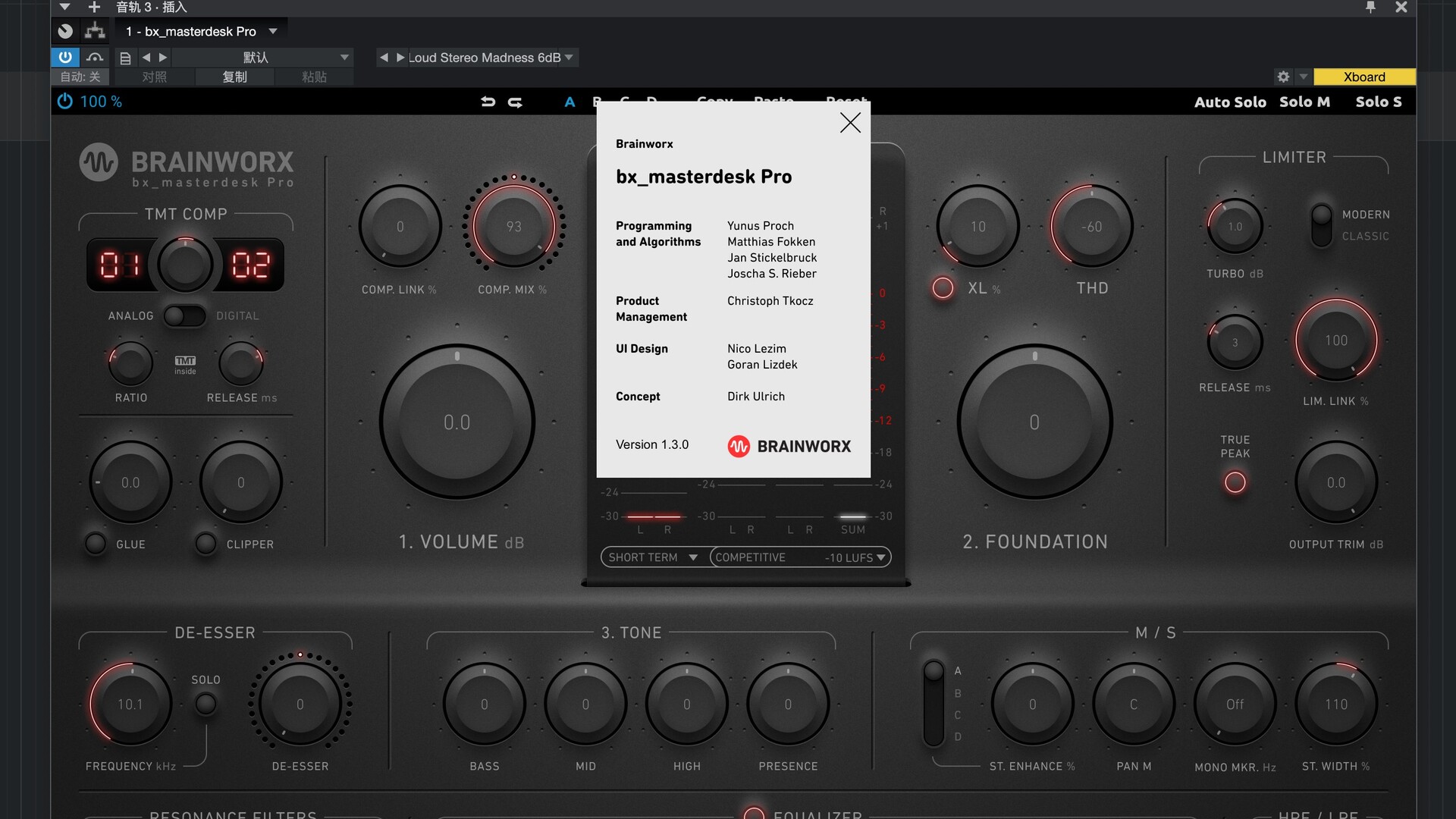Click the compressor RELEASE ms knob

click(x=241, y=364)
